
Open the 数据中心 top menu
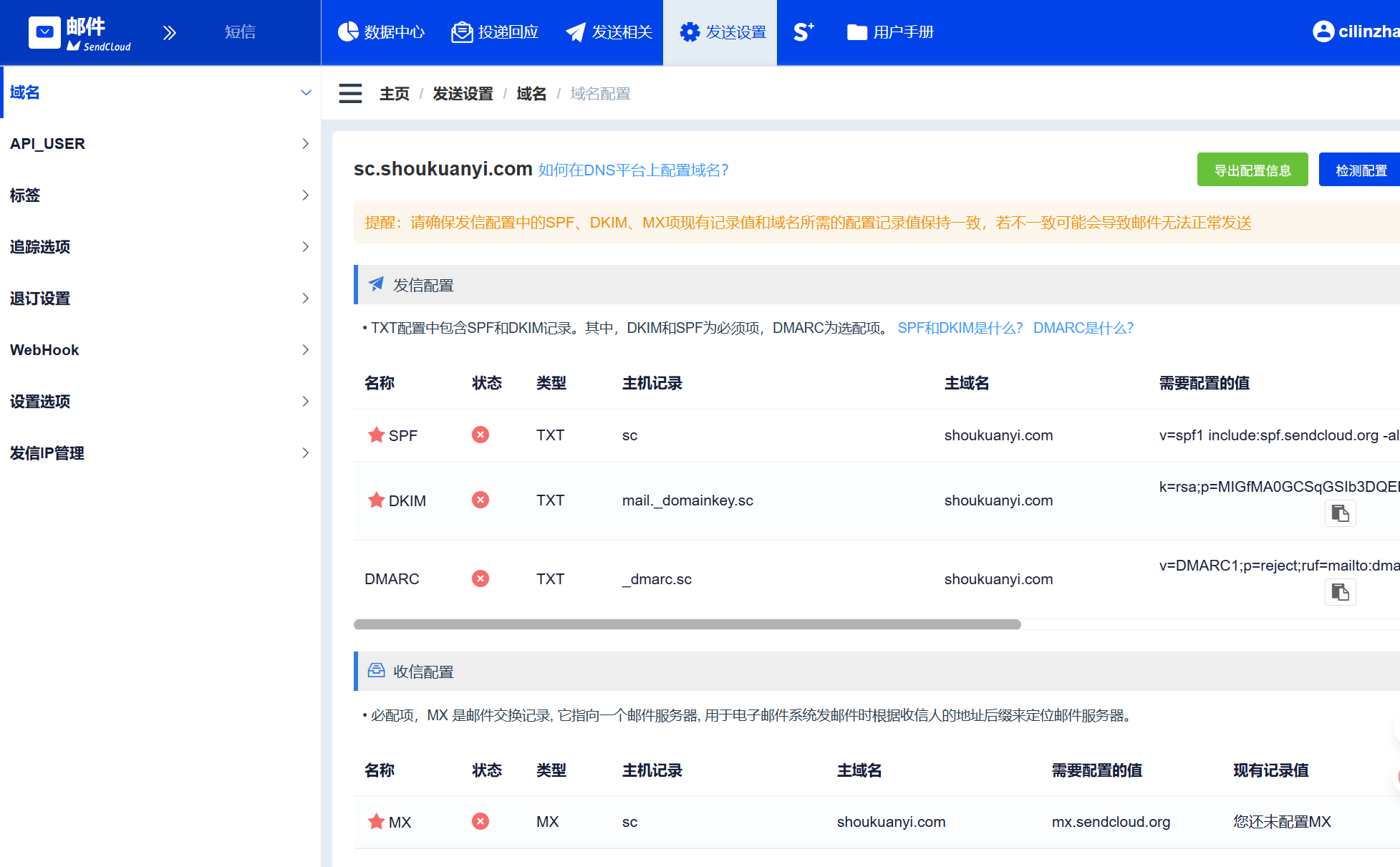[381, 32]
